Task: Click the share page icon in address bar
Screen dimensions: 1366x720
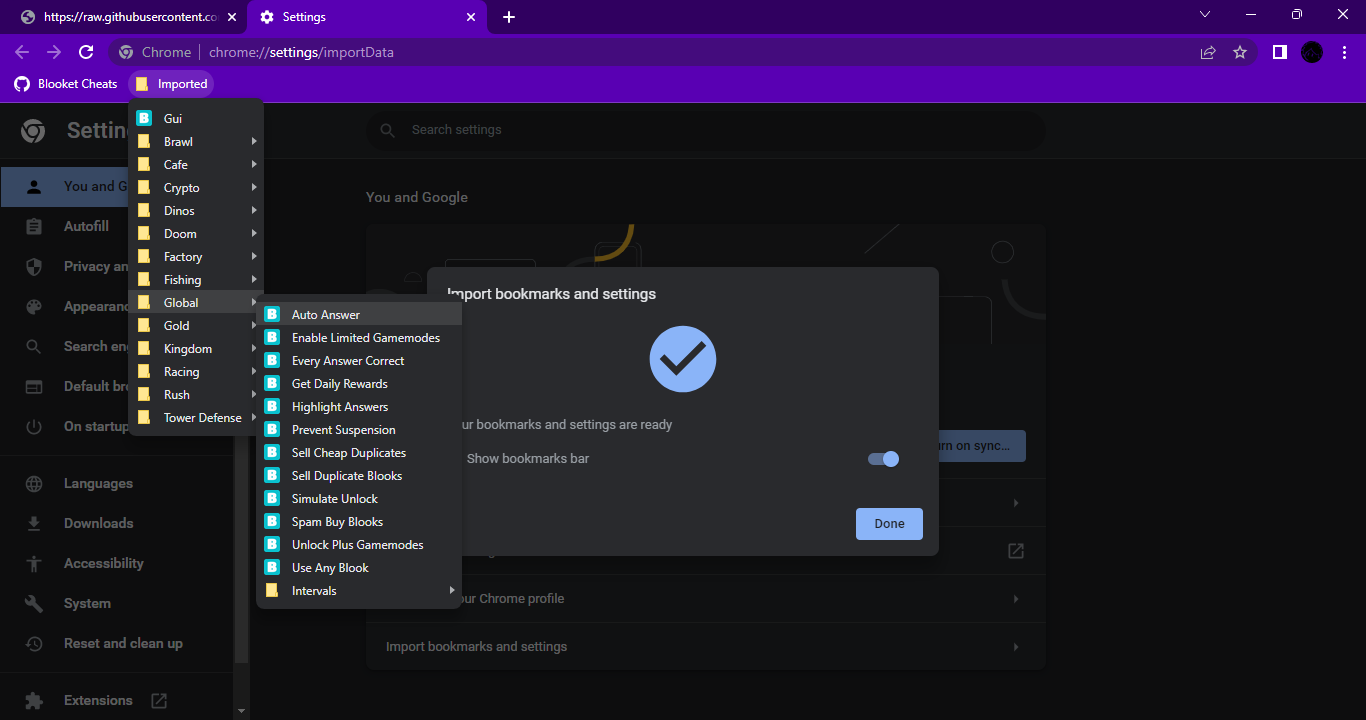Action: [1208, 52]
